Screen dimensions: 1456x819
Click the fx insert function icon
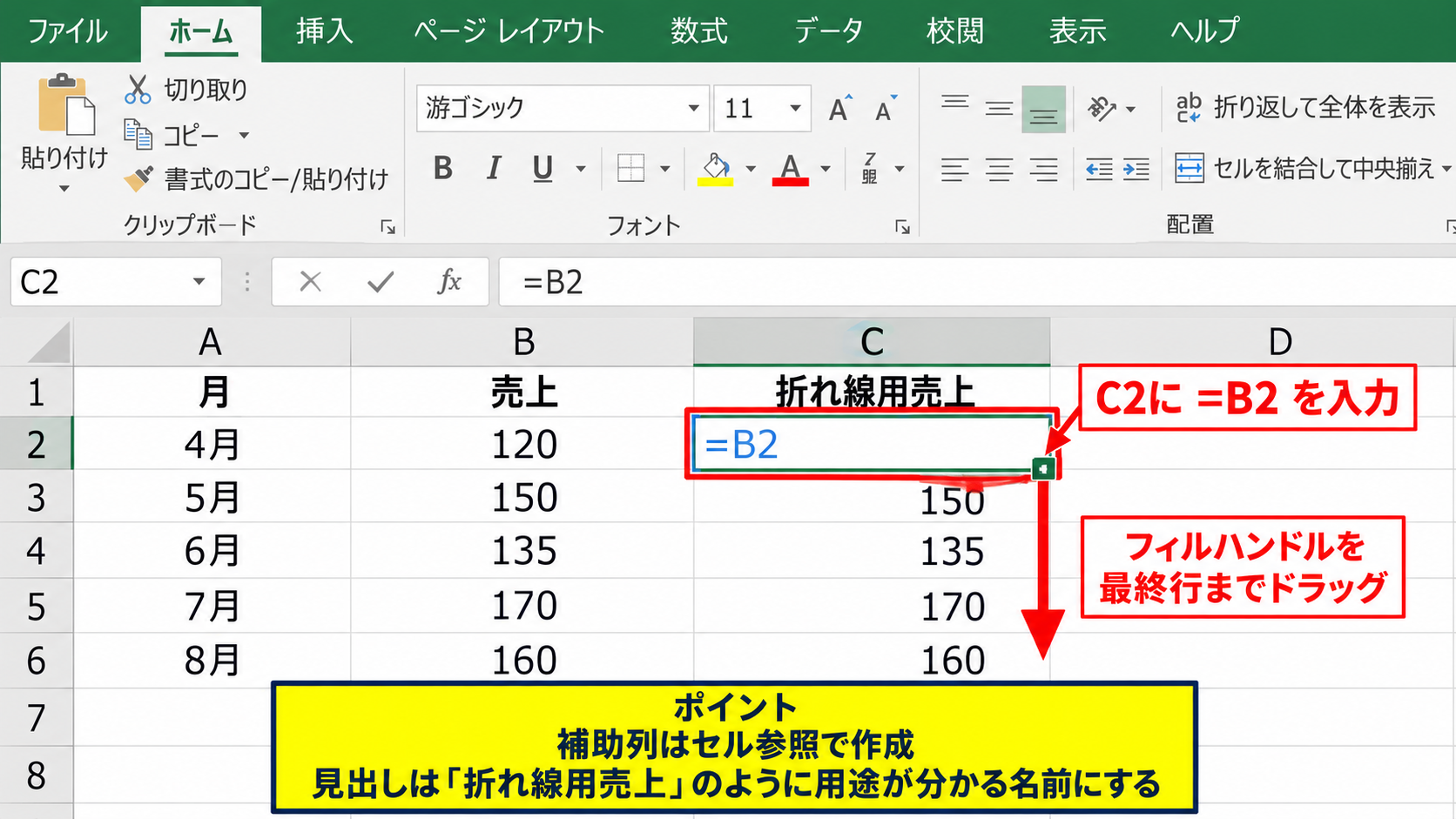coord(449,281)
